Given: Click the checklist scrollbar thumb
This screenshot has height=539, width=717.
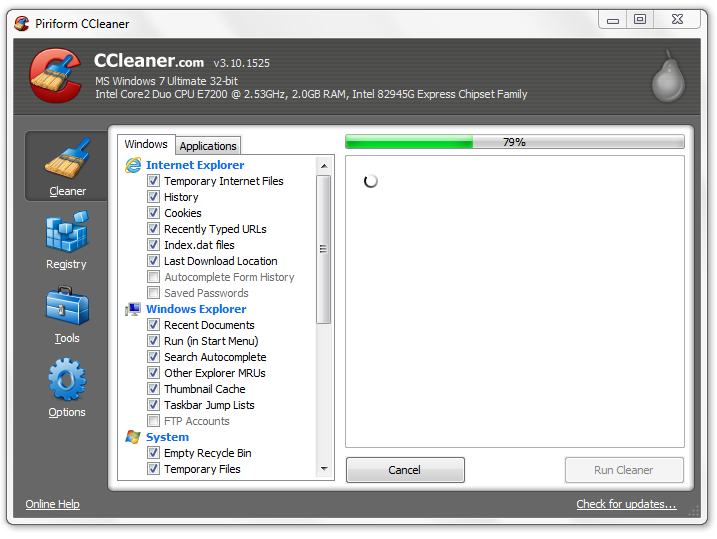Looking at the screenshot, I should click(x=324, y=249).
